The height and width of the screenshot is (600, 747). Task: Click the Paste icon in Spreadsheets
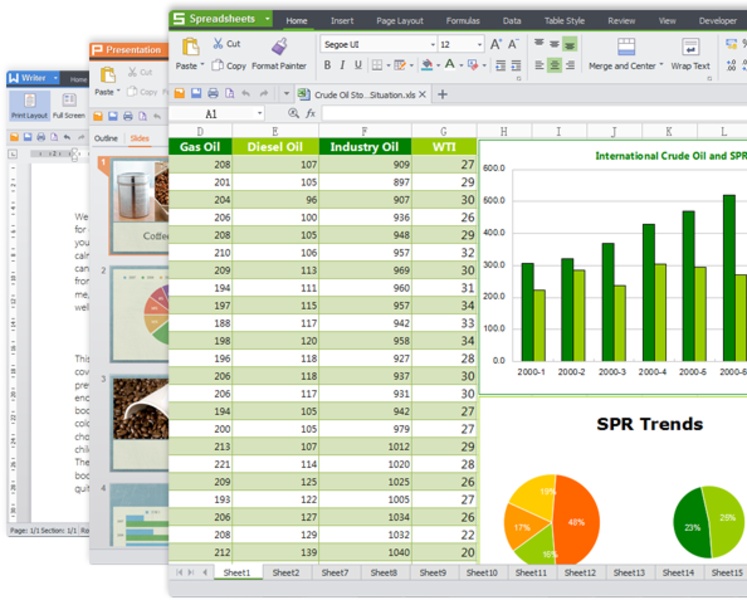191,47
